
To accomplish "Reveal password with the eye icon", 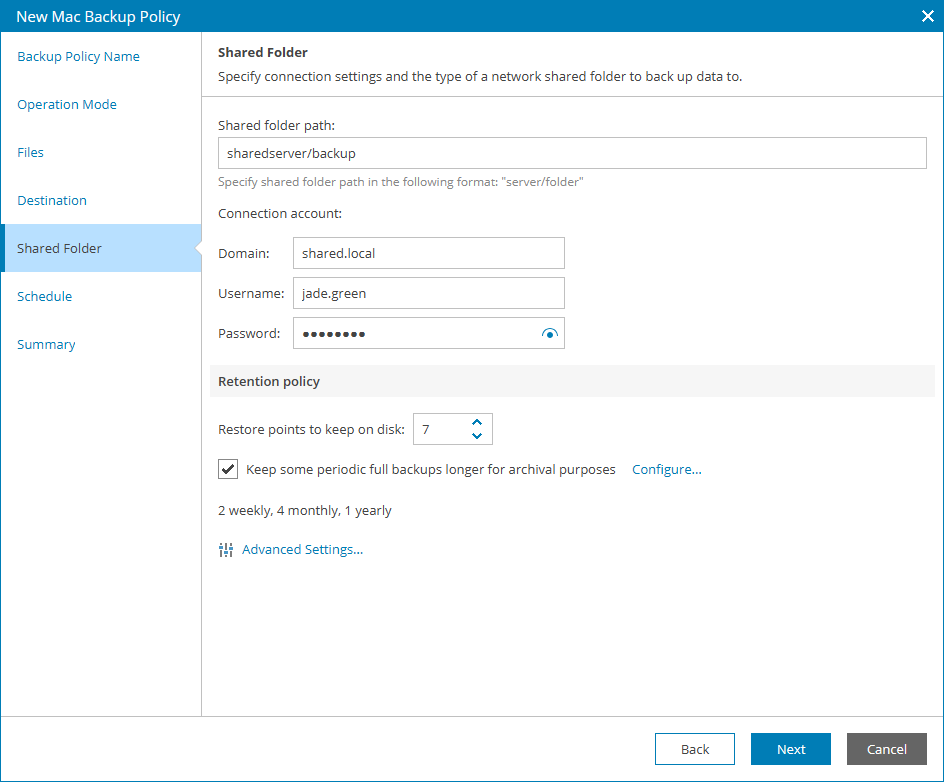I will pyautogui.click(x=549, y=334).
